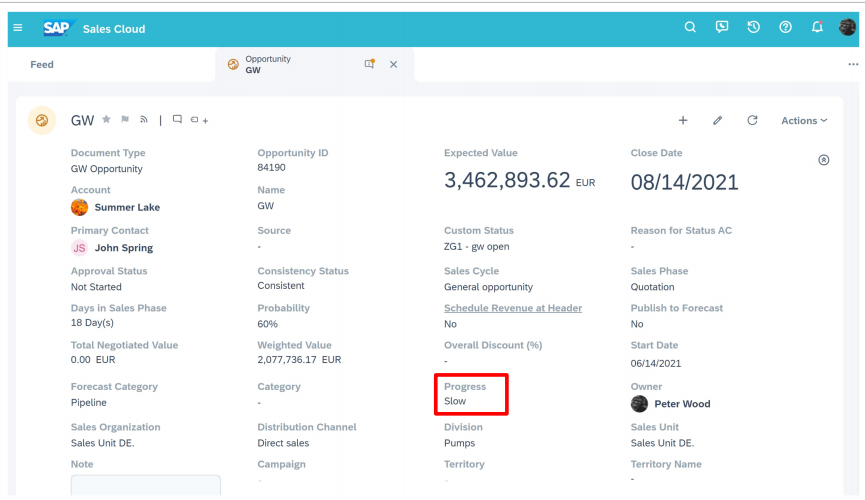Select the Close Date 08/14/2021
865x500 pixels.
click(x=685, y=182)
